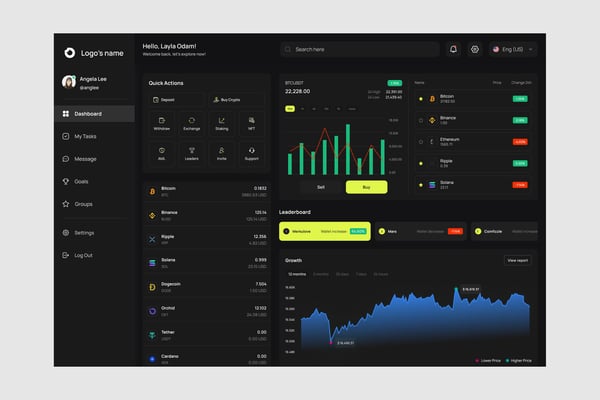Toggle the favorite dot on the Solana watchlist row

pos(421,185)
